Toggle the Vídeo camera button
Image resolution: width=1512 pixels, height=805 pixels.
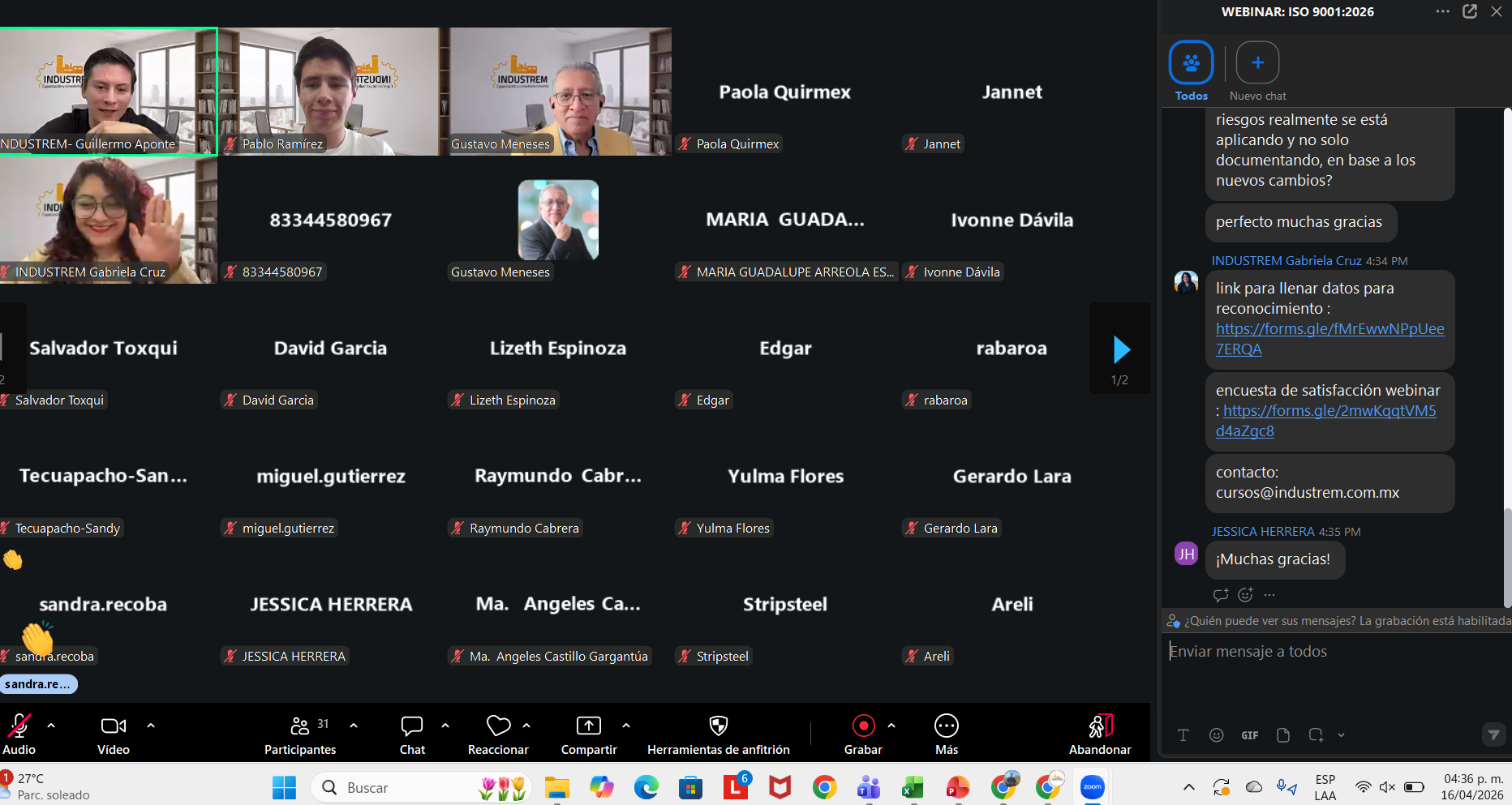pyautogui.click(x=114, y=726)
